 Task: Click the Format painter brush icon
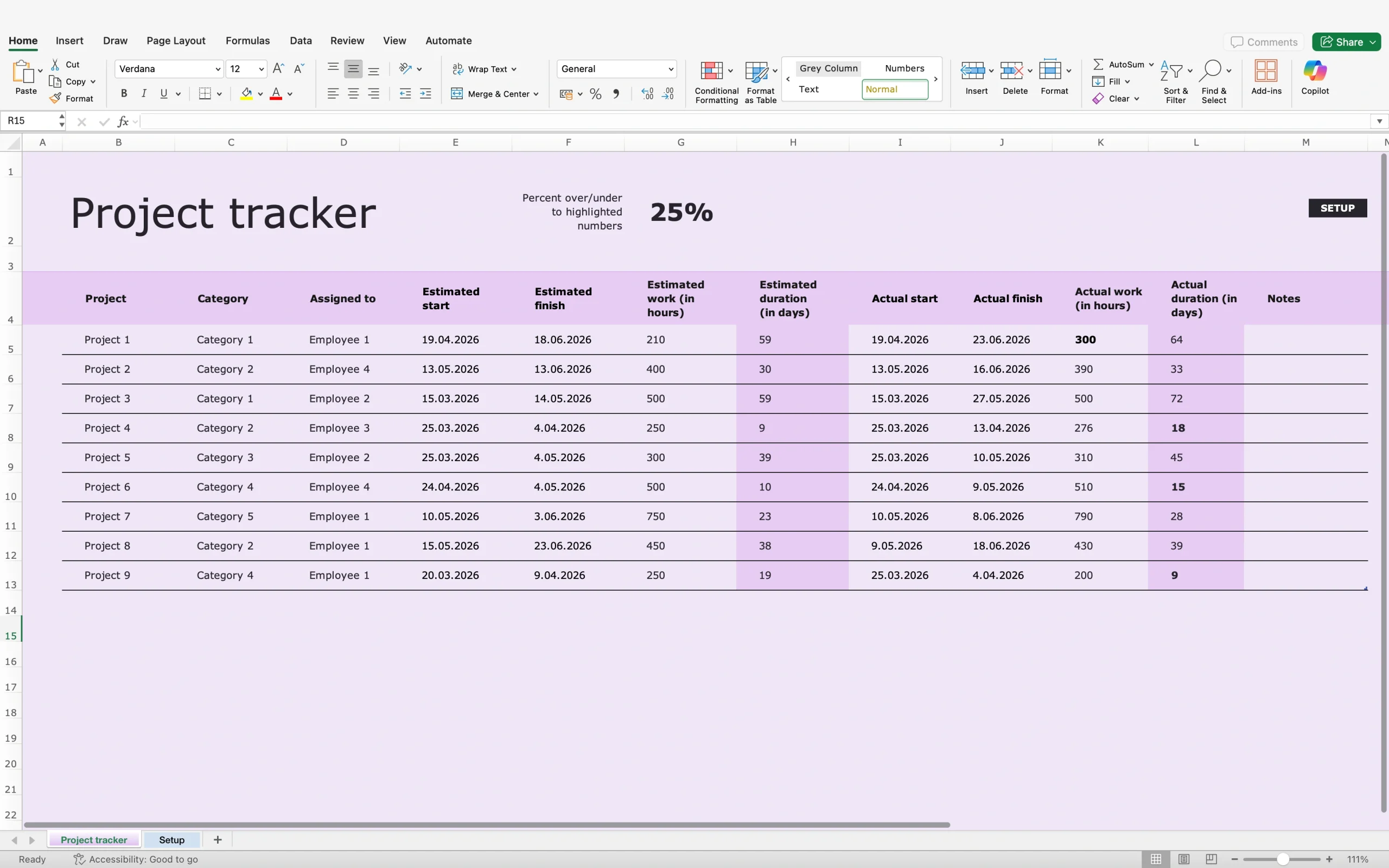click(x=55, y=98)
